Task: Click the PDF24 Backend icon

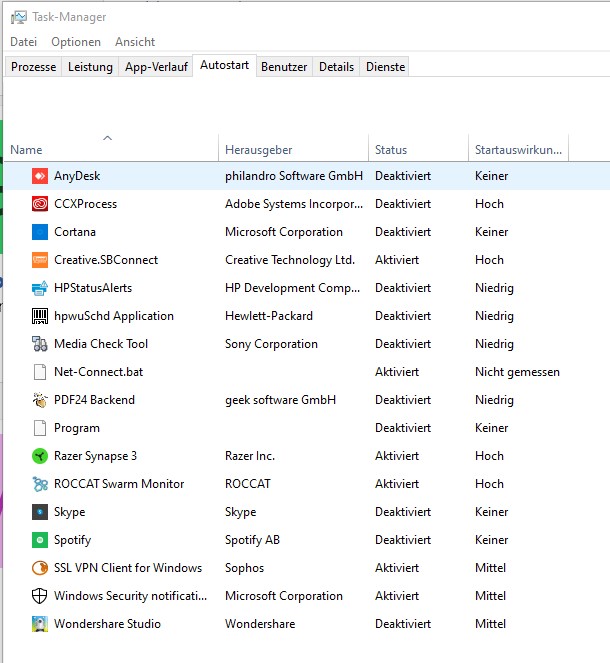Action: [40, 400]
